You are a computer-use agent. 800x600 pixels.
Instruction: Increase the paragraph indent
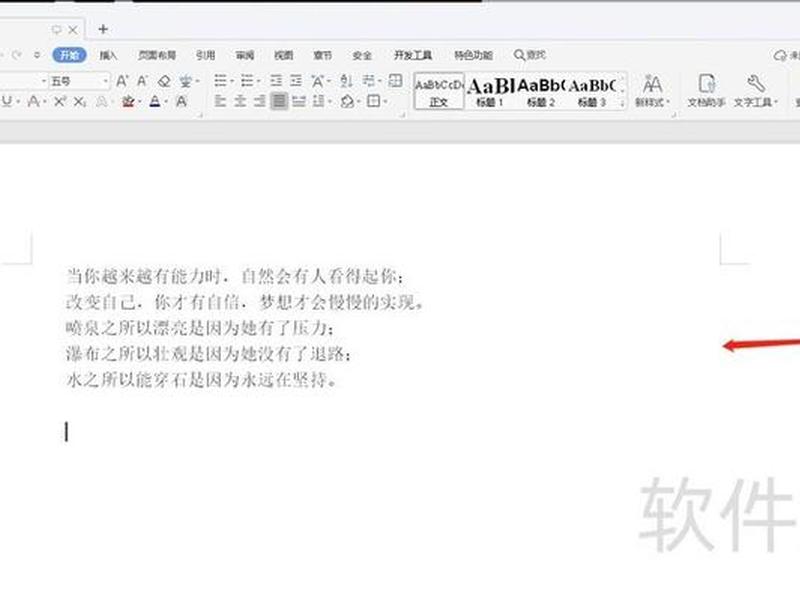pyautogui.click(x=296, y=81)
